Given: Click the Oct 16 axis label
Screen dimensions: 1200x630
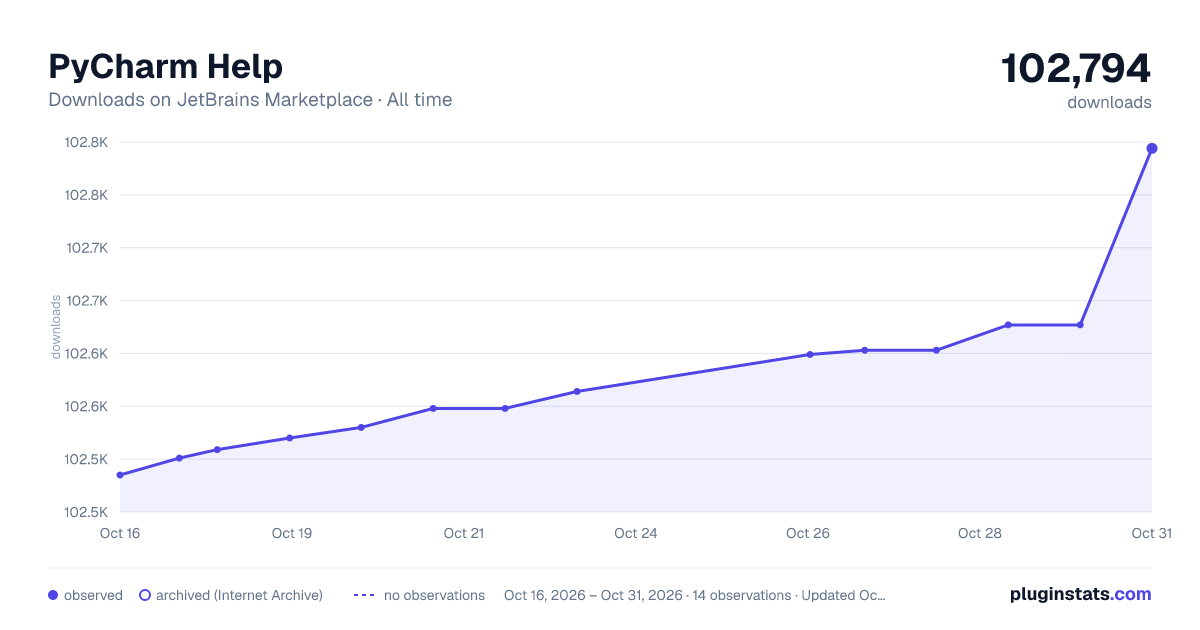Looking at the screenshot, I should pyautogui.click(x=120, y=533).
